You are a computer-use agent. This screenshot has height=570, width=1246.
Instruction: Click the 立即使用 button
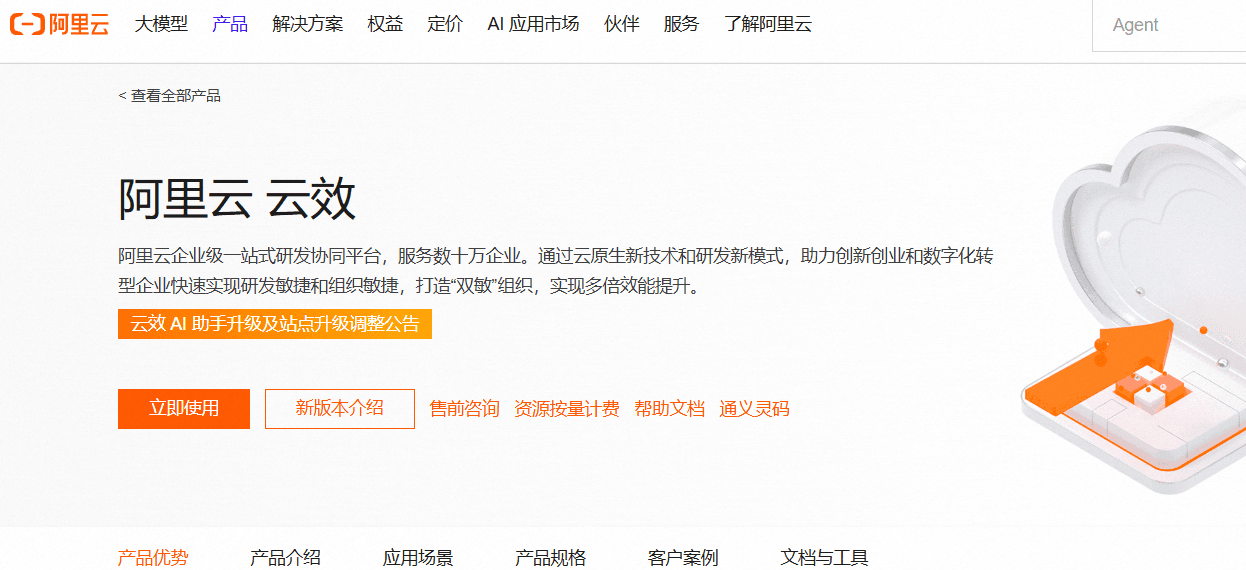pyautogui.click(x=184, y=408)
